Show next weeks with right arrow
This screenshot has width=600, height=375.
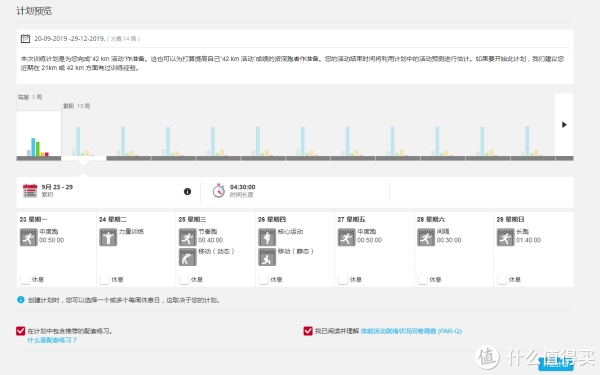click(x=564, y=125)
